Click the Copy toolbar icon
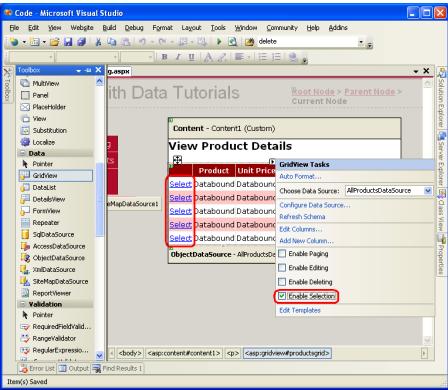 (x=112, y=42)
